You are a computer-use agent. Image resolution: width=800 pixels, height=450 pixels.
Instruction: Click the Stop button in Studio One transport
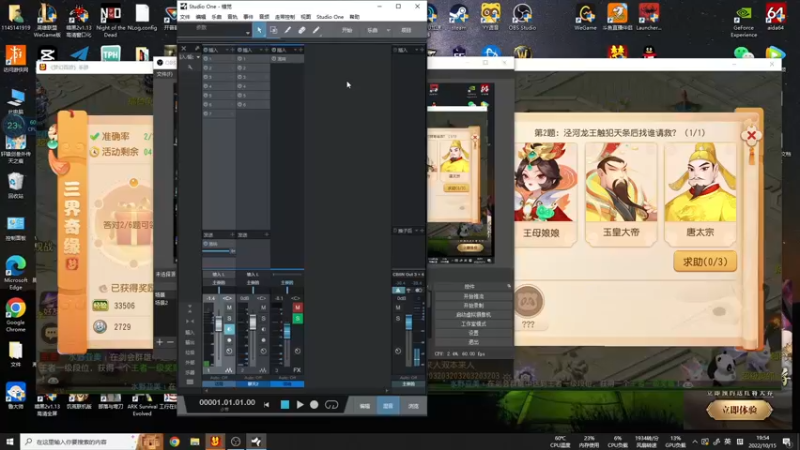(285, 405)
